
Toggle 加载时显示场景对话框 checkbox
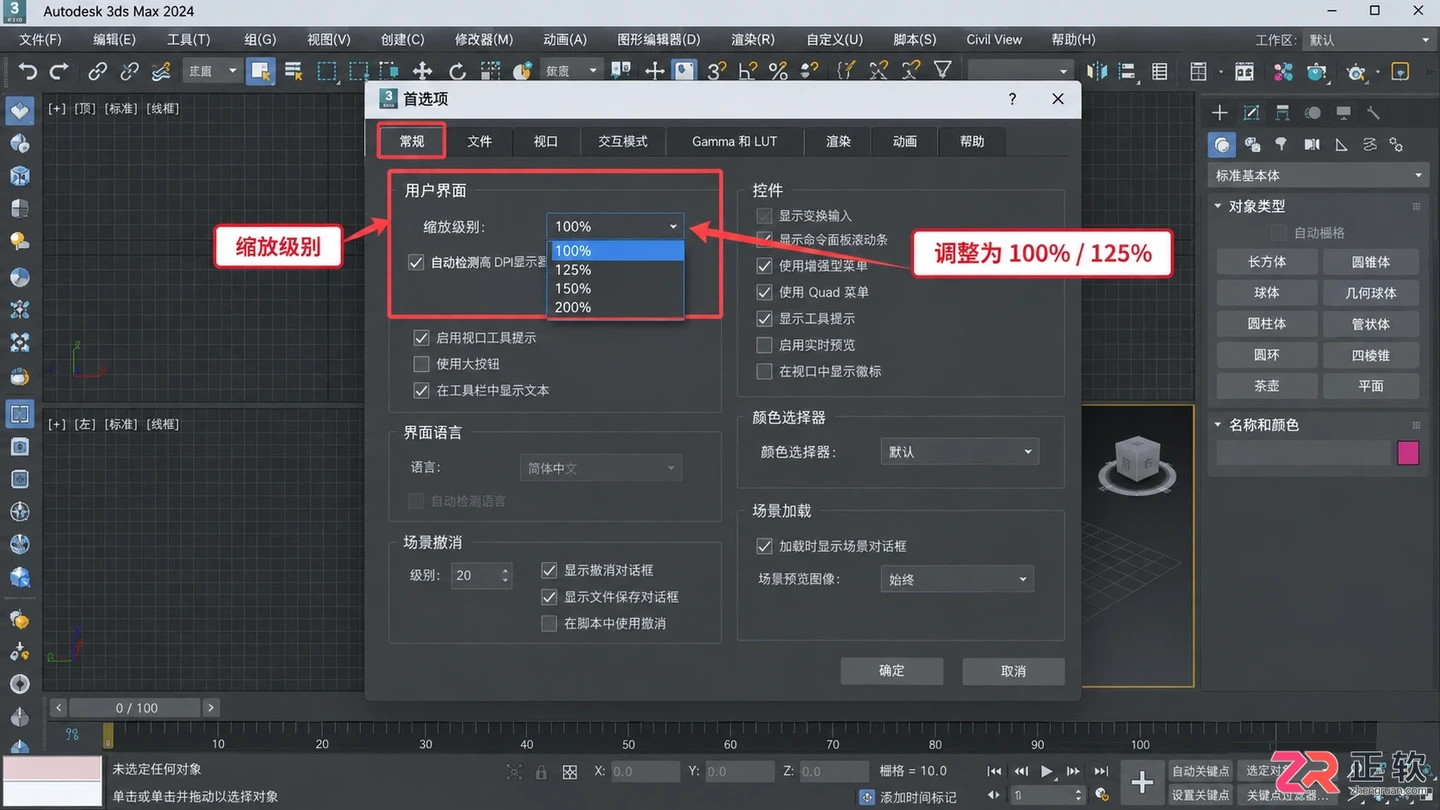point(764,546)
